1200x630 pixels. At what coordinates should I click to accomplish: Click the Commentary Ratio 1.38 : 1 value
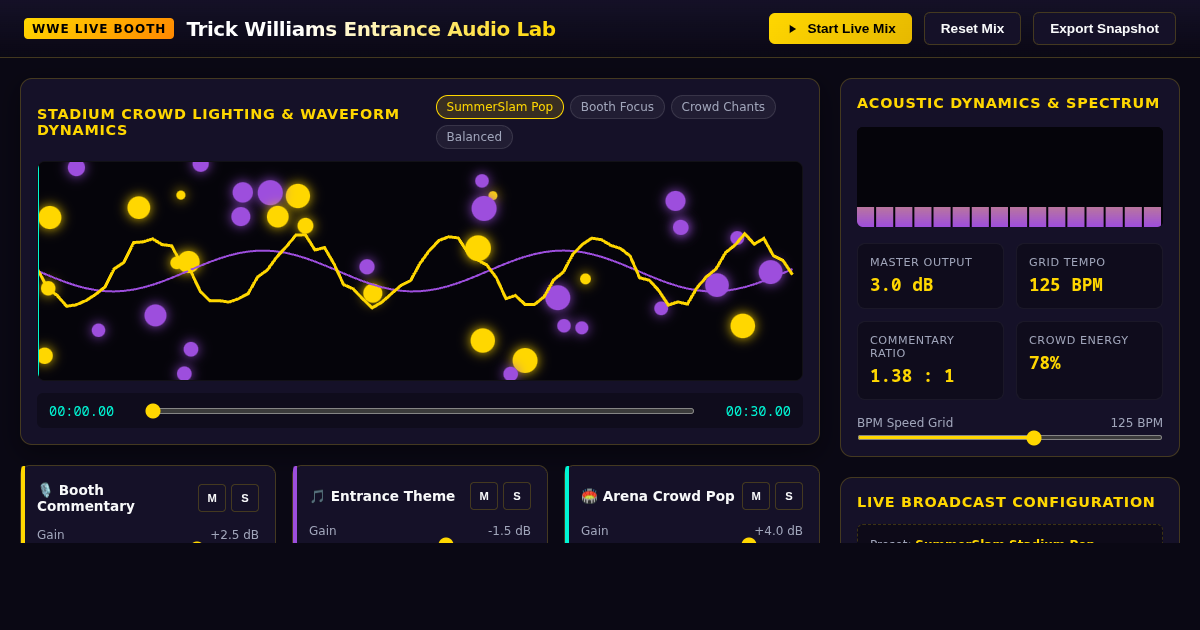click(x=912, y=376)
